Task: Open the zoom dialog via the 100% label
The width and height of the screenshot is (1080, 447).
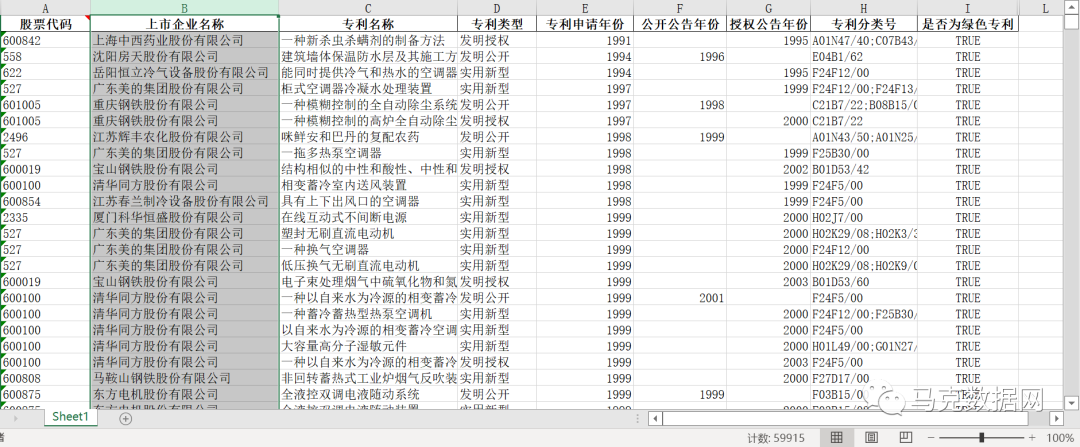Action: [x=1059, y=437]
